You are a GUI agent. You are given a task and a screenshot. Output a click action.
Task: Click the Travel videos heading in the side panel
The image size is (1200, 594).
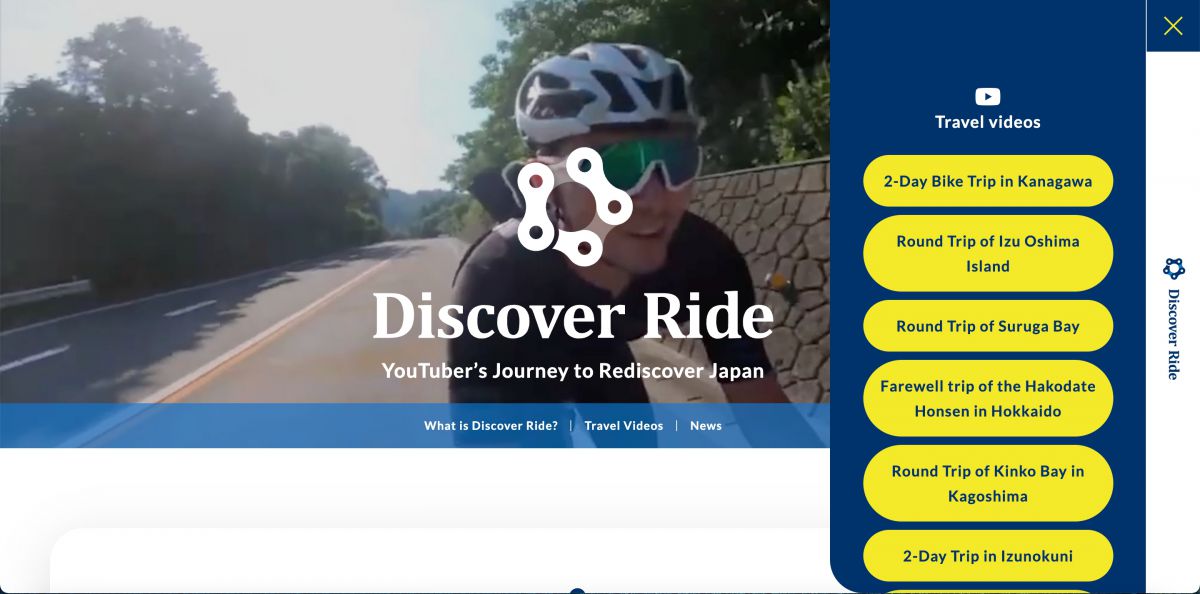(x=988, y=122)
